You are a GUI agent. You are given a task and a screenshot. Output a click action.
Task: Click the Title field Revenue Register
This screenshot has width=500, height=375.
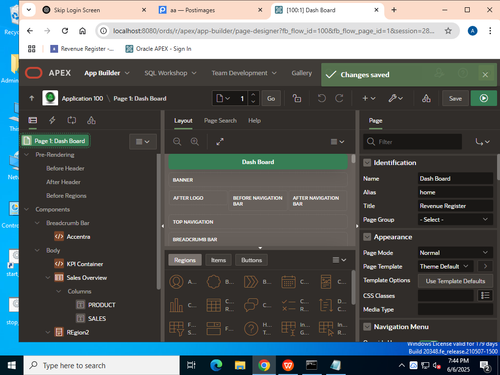[x=455, y=206]
